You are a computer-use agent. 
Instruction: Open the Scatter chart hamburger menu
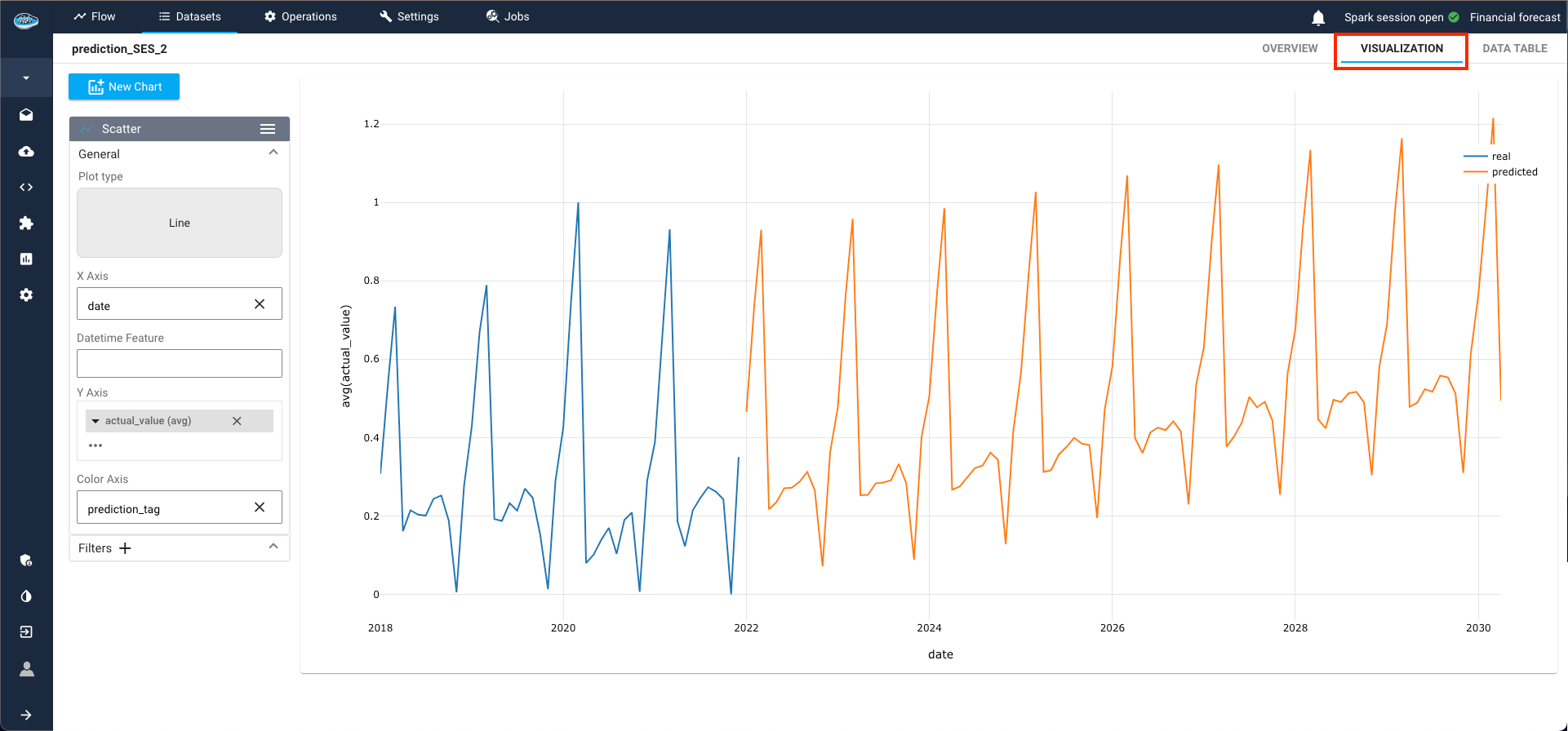point(268,129)
